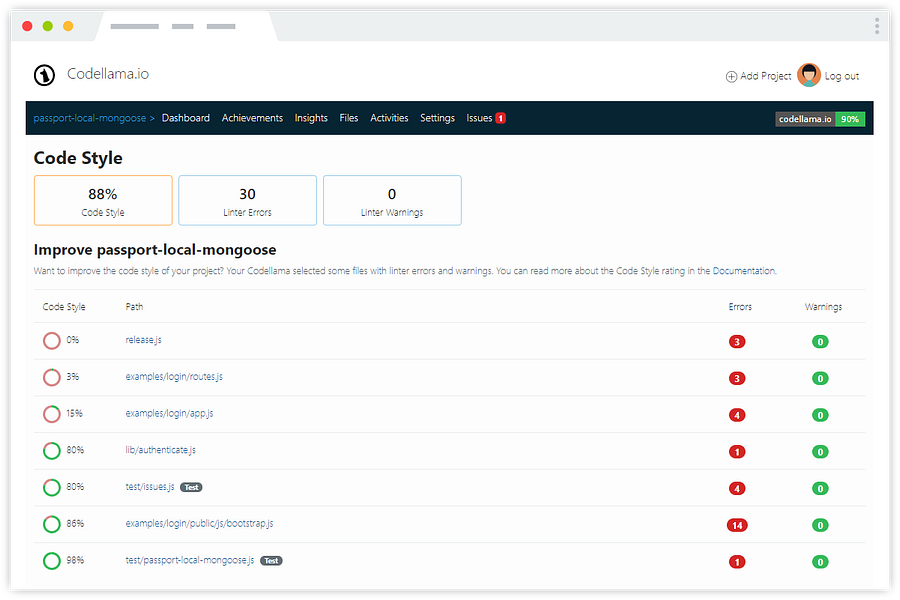Click the Test tag next to test/issues.js
The image size is (900, 600).
coord(191,487)
